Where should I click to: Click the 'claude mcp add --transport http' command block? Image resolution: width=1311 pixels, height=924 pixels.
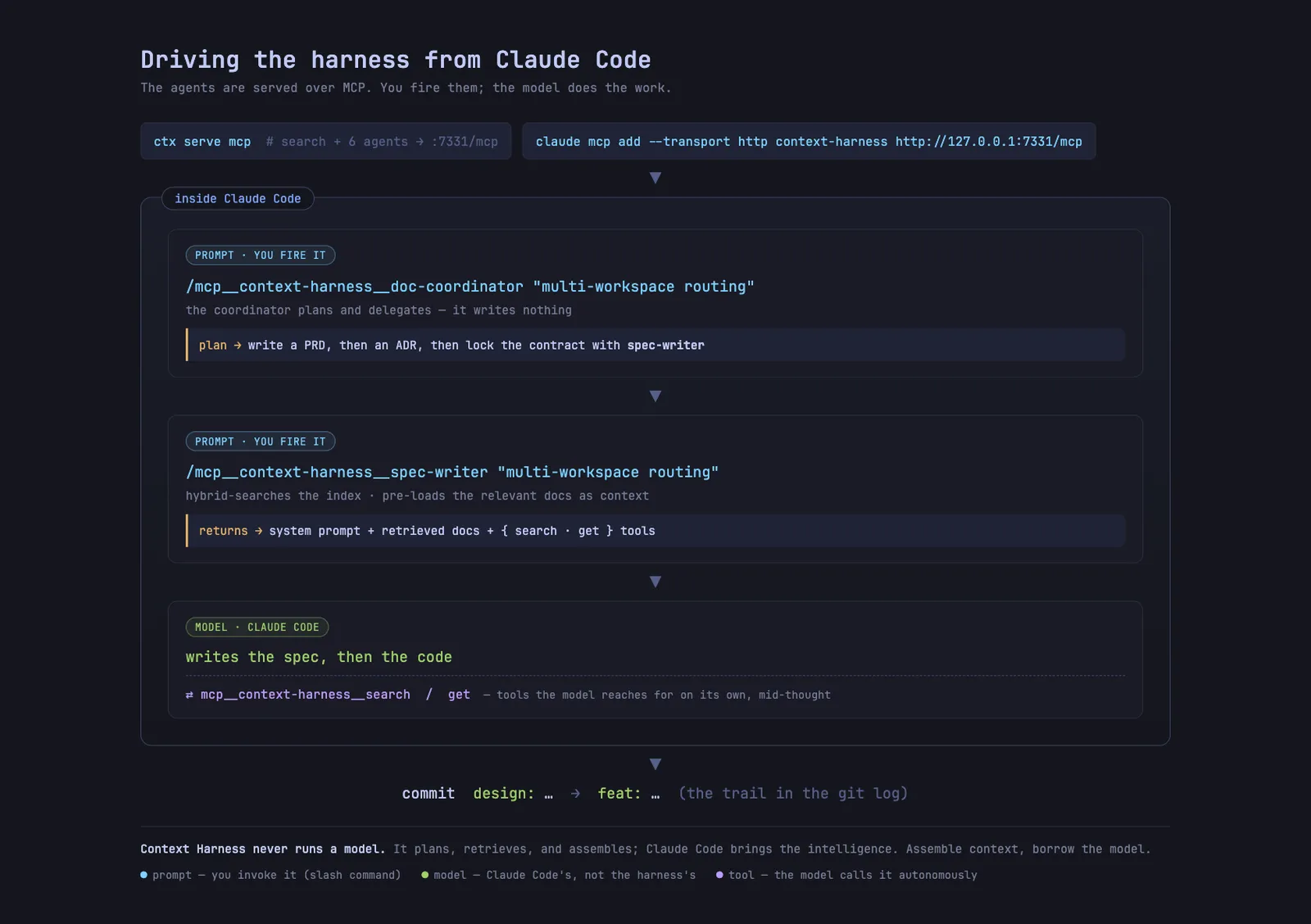pyautogui.click(x=809, y=141)
